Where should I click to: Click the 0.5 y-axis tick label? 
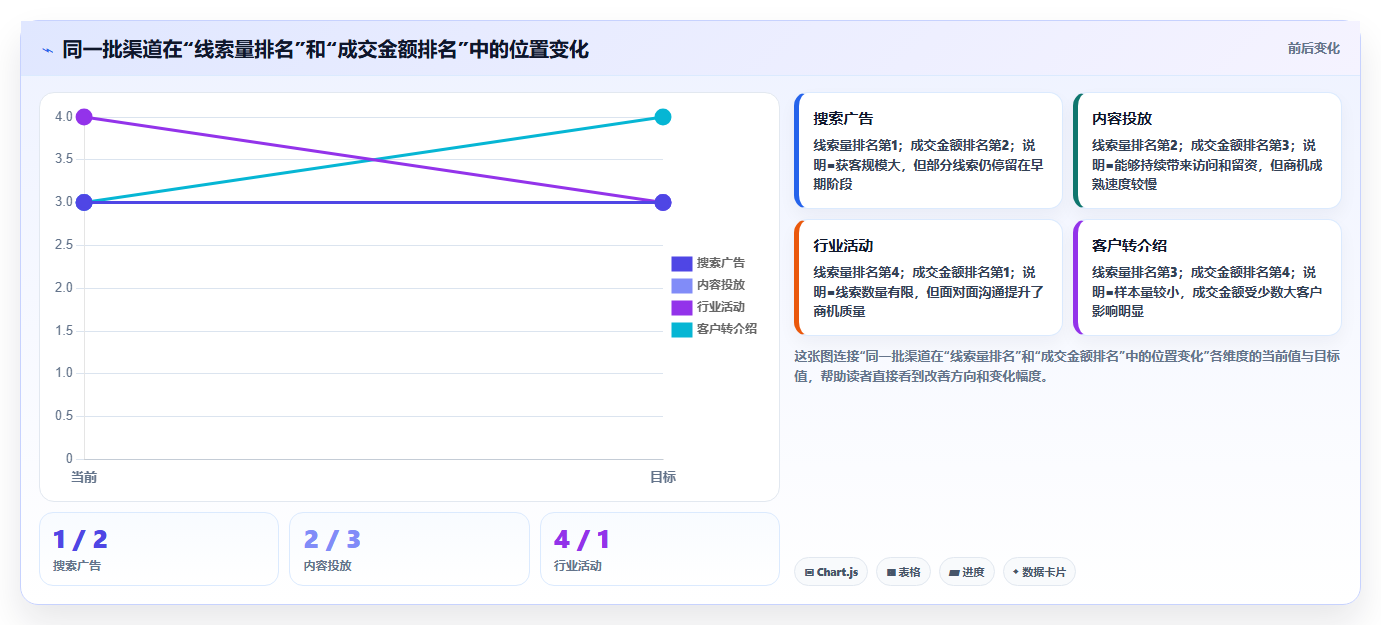click(x=63, y=416)
